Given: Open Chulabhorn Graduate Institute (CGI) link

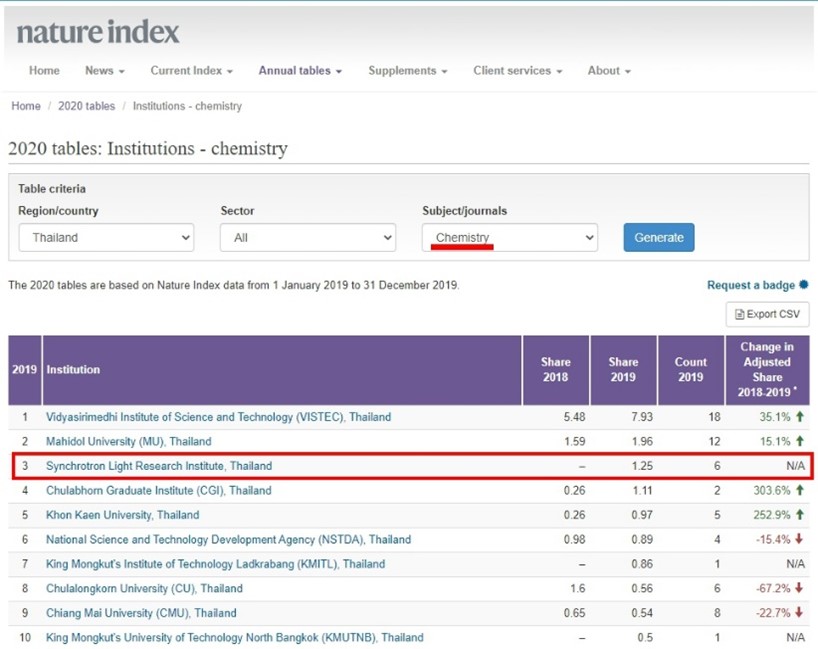Looking at the screenshot, I should [x=159, y=490].
